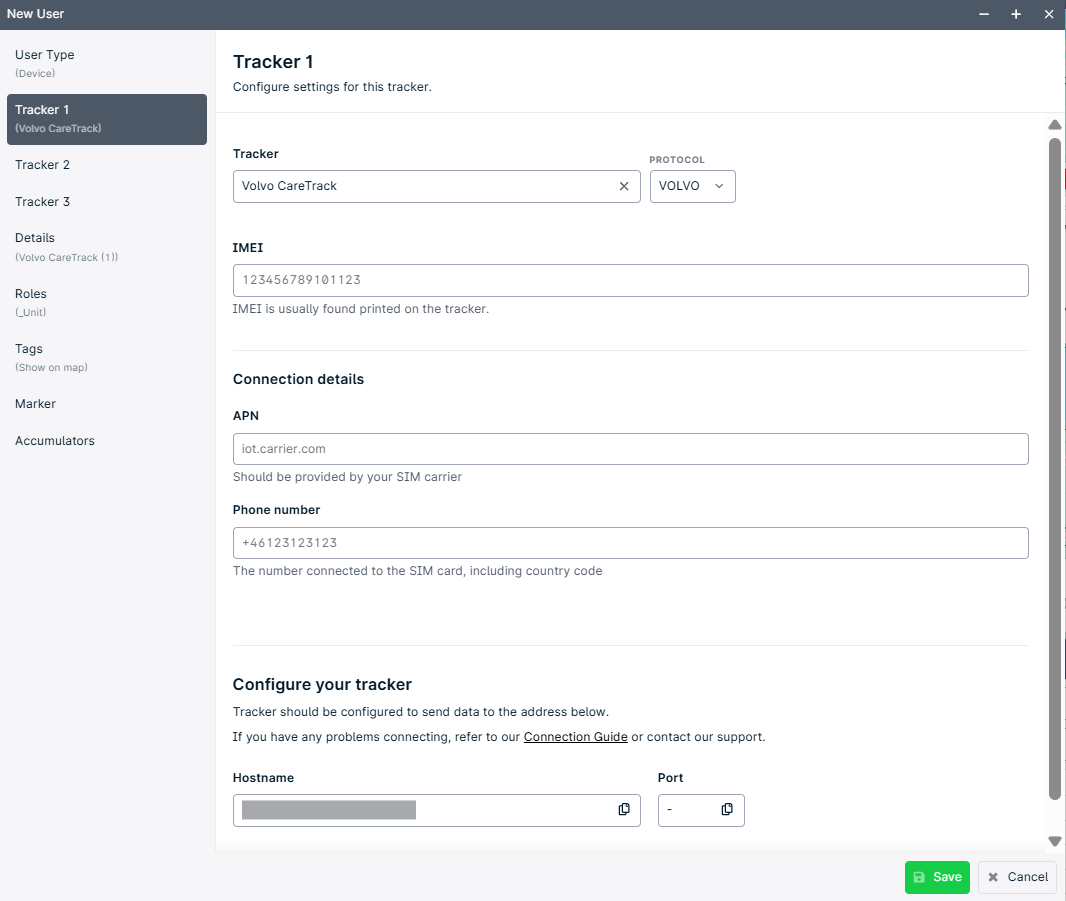
Task: Open the Tracker combo box showing Volvo CareTrack
Action: tap(436, 186)
